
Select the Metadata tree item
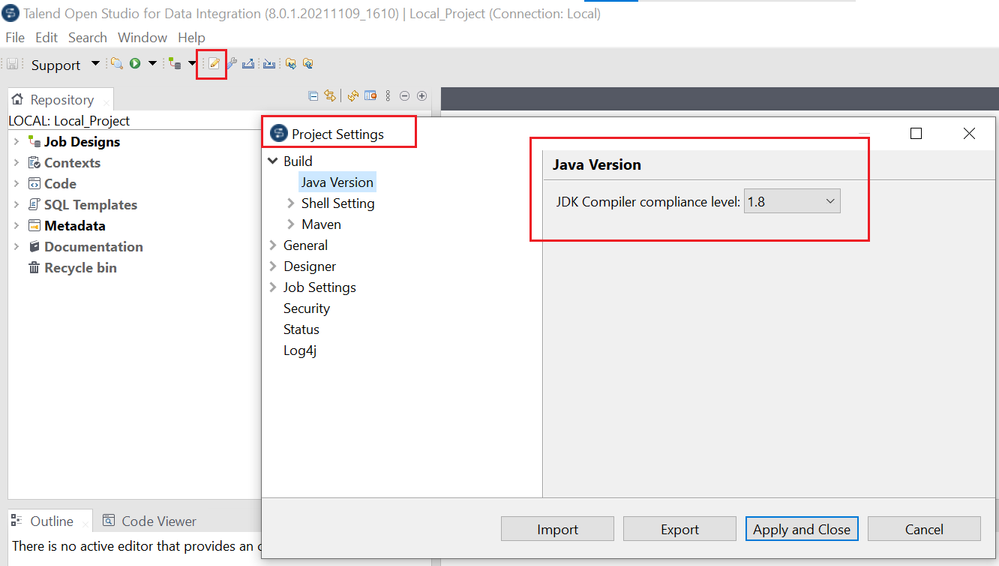point(75,226)
